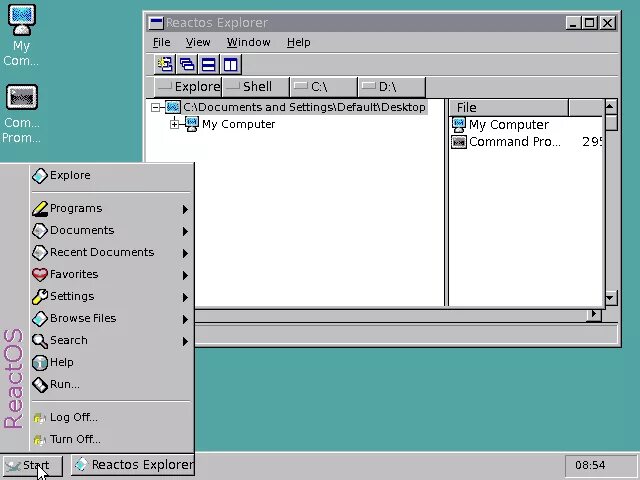
Task: Click the Explorer window system menu icon
Action: 156,23
